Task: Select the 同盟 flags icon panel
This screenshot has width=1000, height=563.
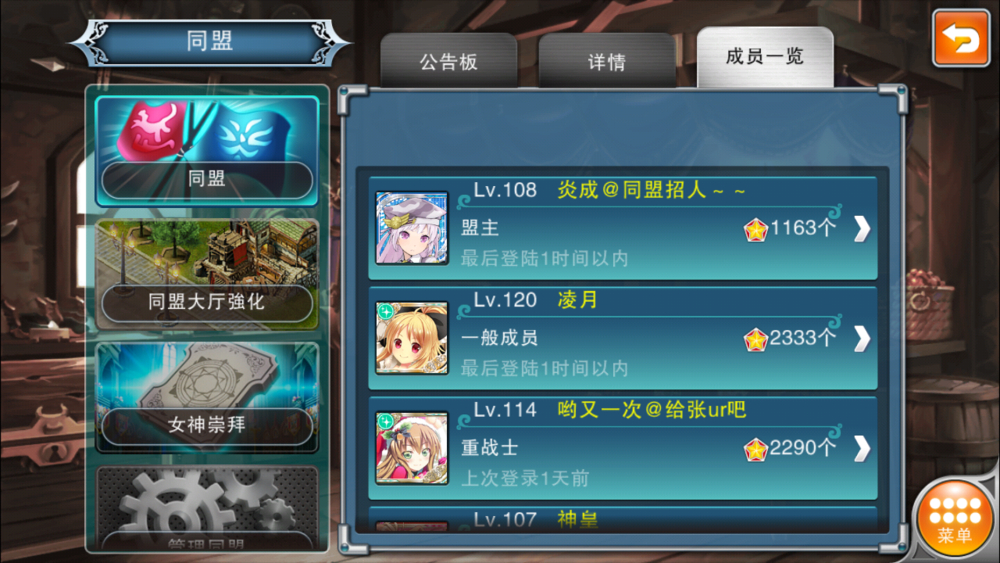Action: 207,151
